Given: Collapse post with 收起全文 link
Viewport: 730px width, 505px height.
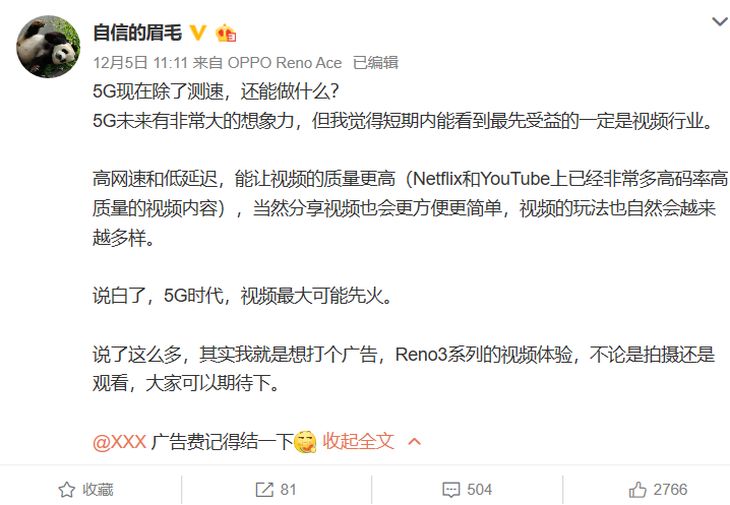Looking at the screenshot, I should (358, 441).
